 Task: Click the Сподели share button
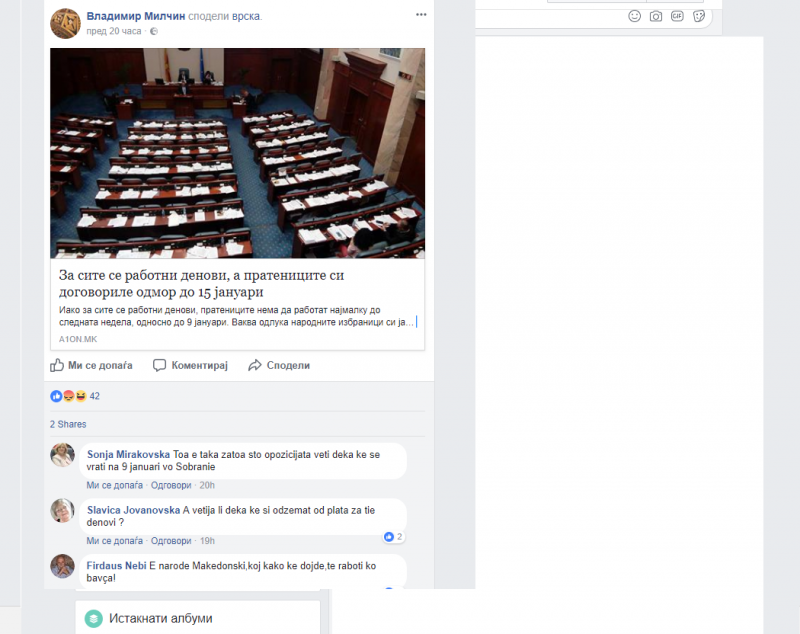coord(279,366)
